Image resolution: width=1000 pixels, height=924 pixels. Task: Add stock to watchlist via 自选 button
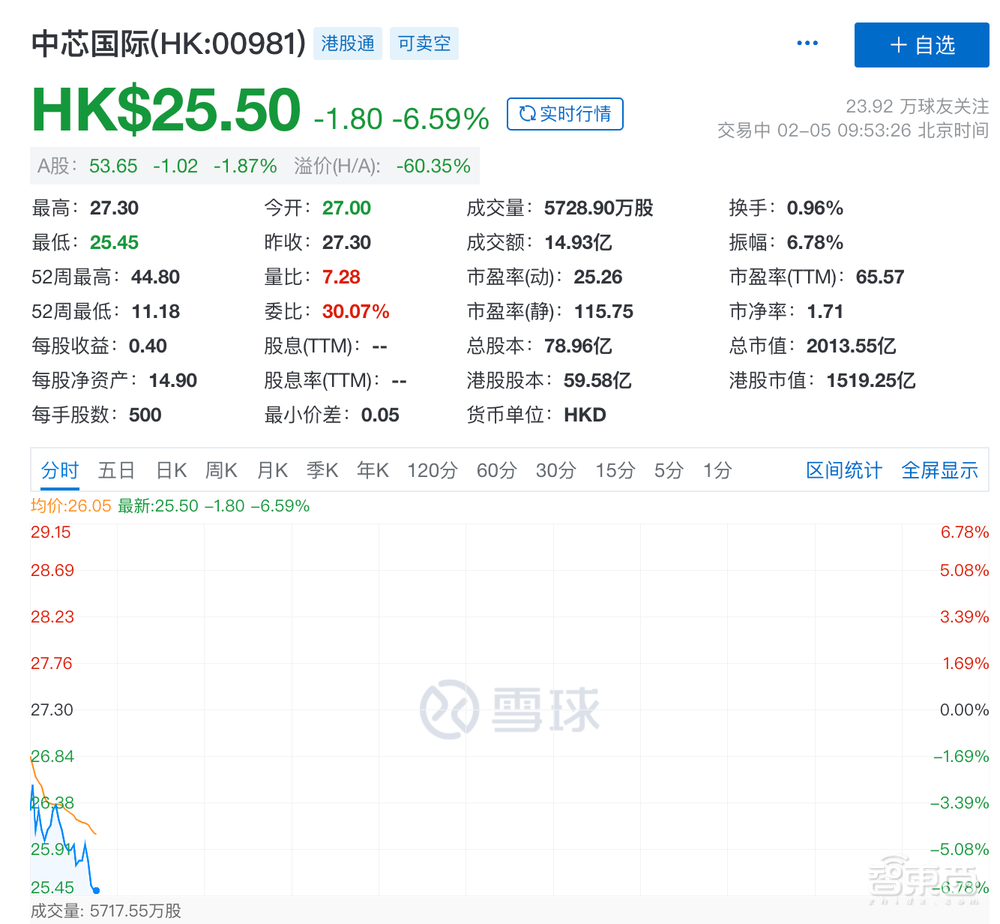click(x=921, y=44)
